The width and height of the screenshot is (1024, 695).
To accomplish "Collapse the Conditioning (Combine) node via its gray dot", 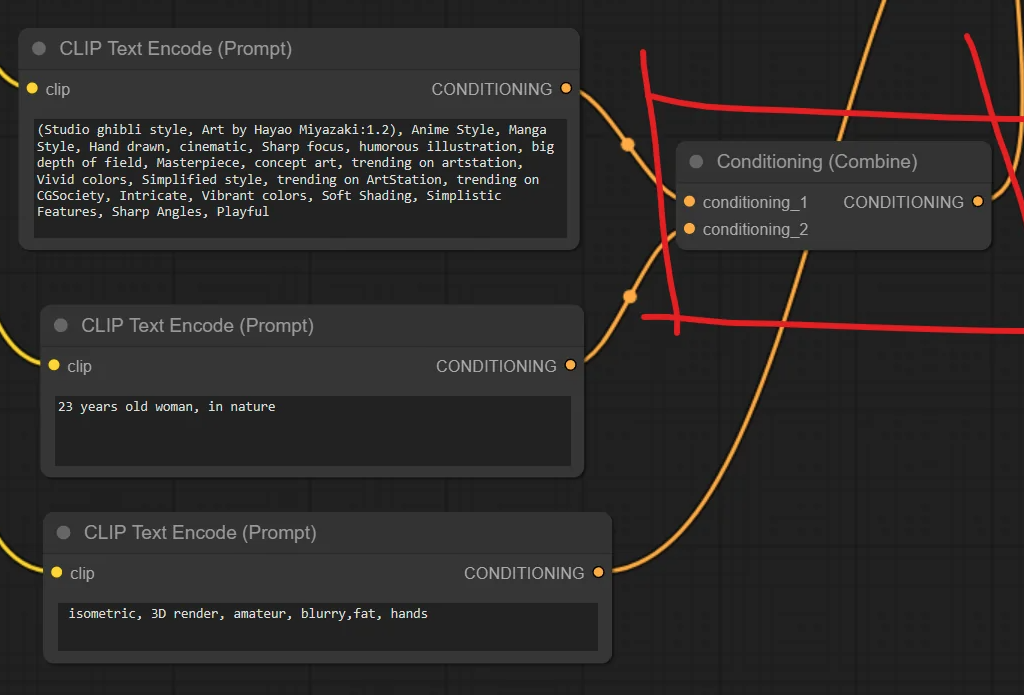I will [x=696, y=161].
